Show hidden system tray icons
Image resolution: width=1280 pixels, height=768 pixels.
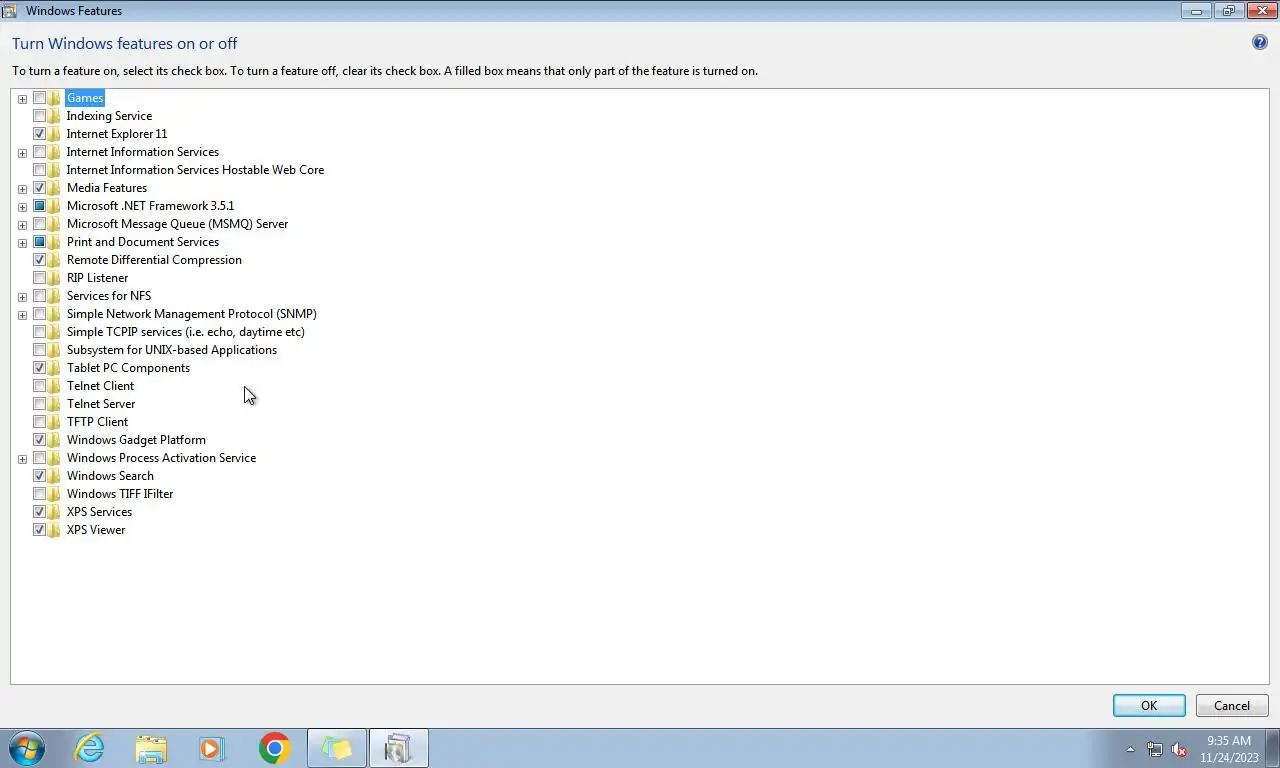point(1131,749)
